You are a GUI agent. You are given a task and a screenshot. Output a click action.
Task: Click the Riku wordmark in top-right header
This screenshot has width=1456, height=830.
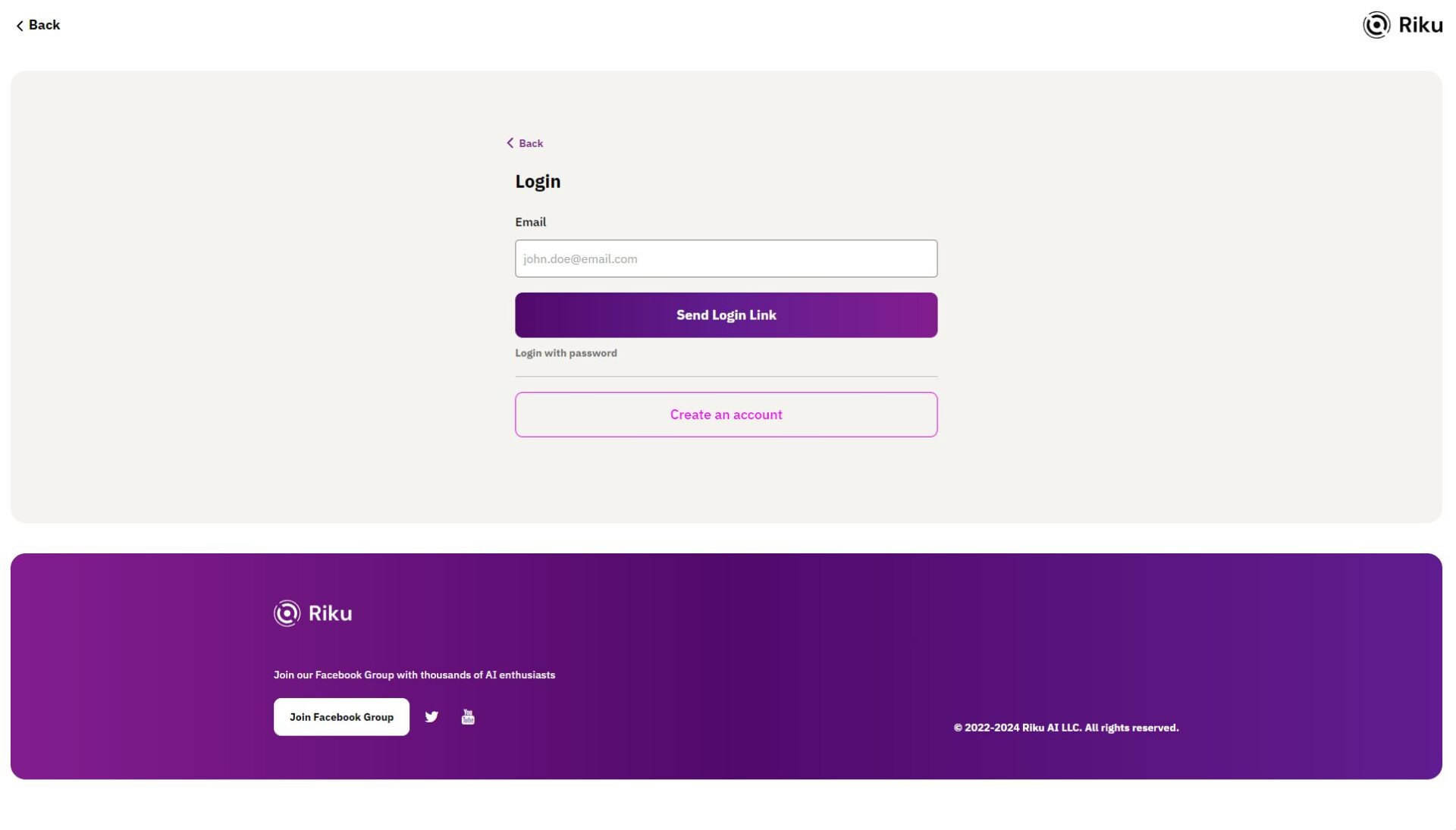[1420, 25]
